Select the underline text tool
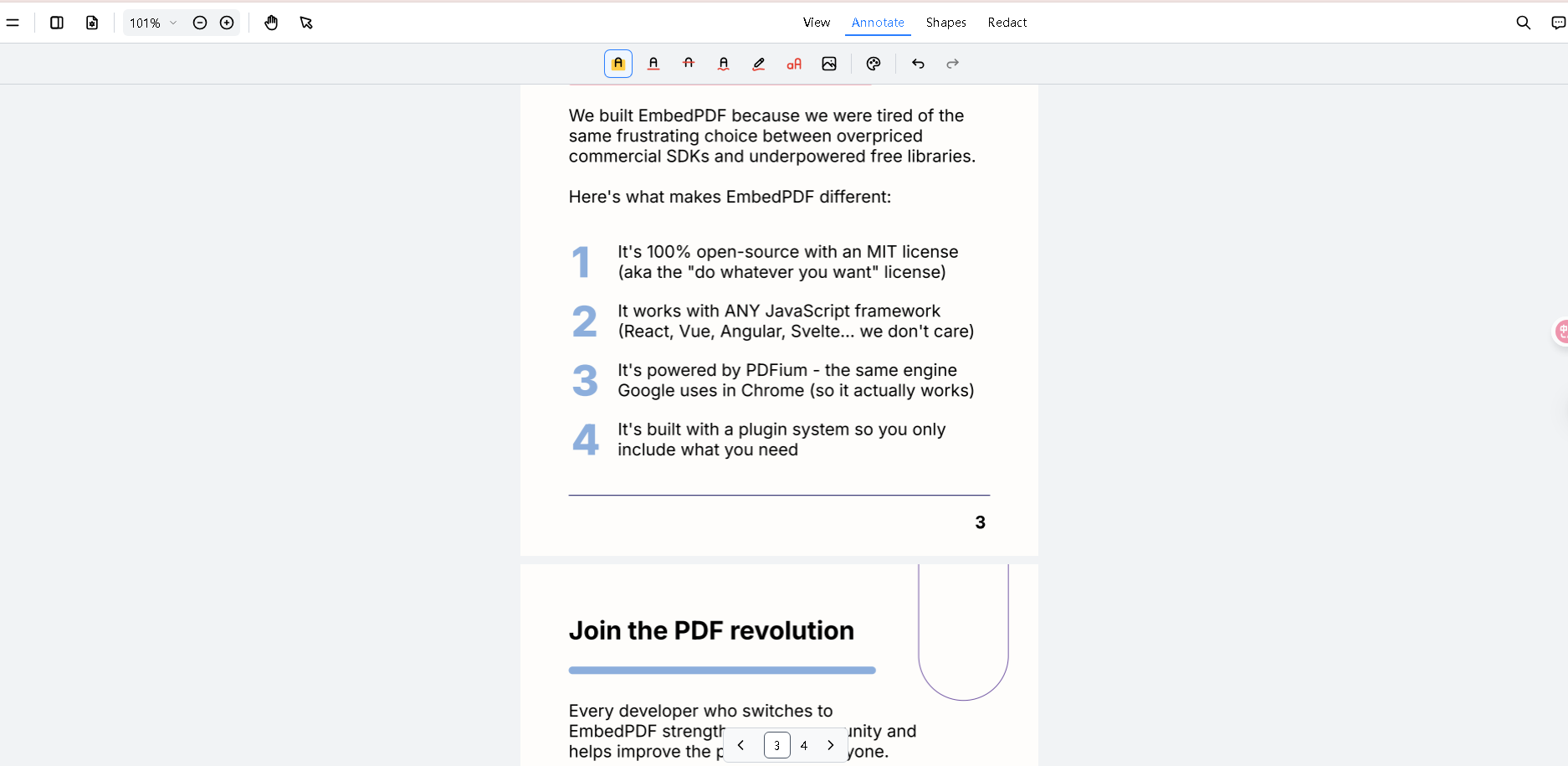Image resolution: width=1568 pixels, height=766 pixels. (x=653, y=63)
